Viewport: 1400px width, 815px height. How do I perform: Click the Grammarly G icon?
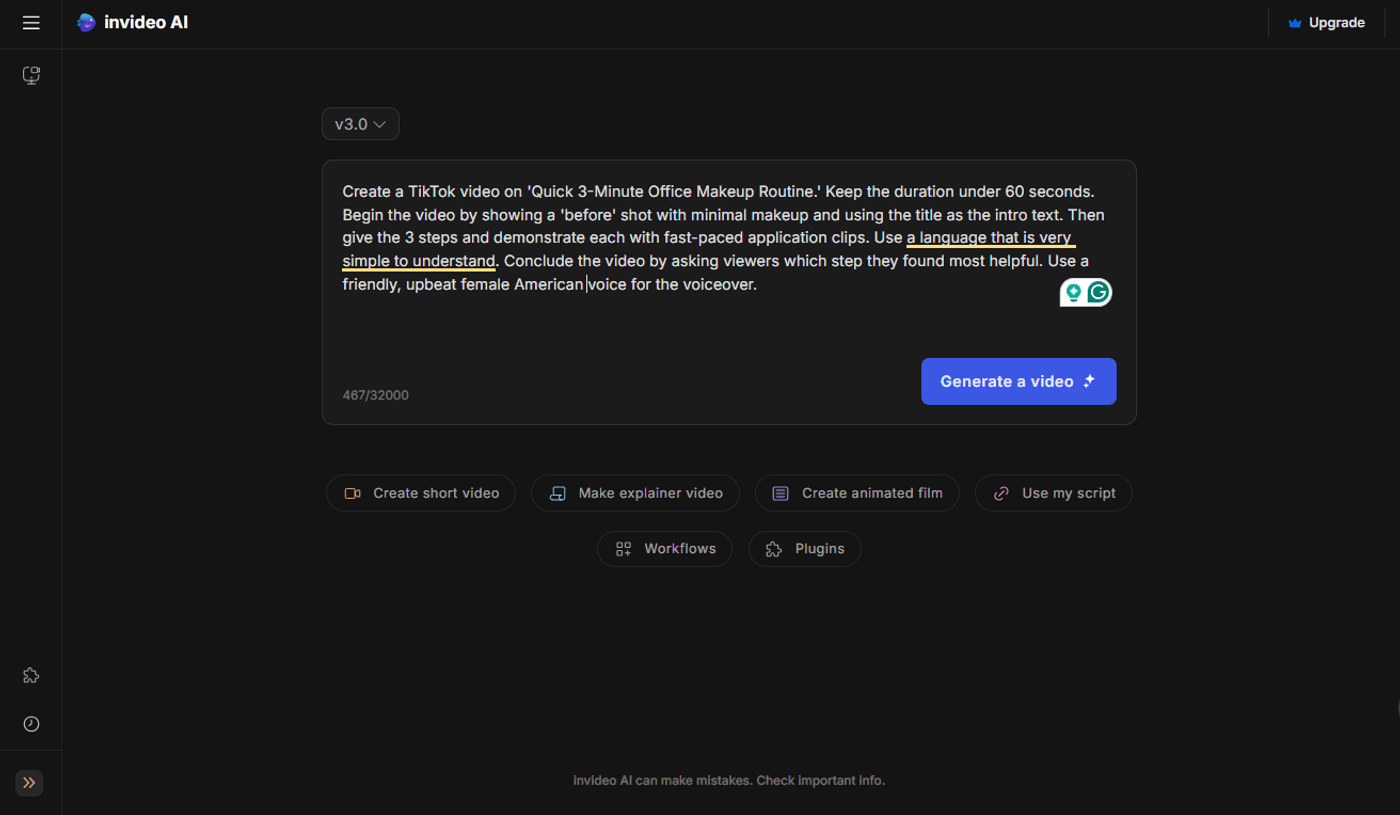click(x=1099, y=292)
